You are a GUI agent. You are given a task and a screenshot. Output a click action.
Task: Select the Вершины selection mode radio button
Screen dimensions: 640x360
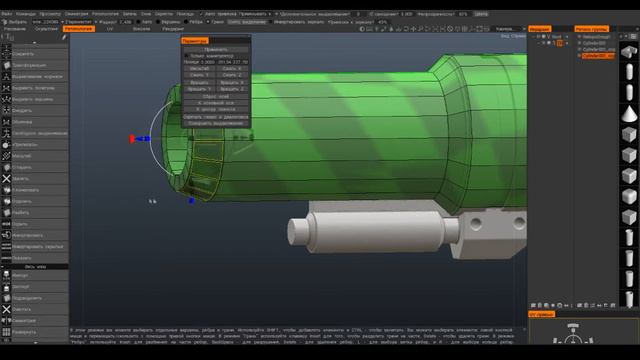[158, 22]
